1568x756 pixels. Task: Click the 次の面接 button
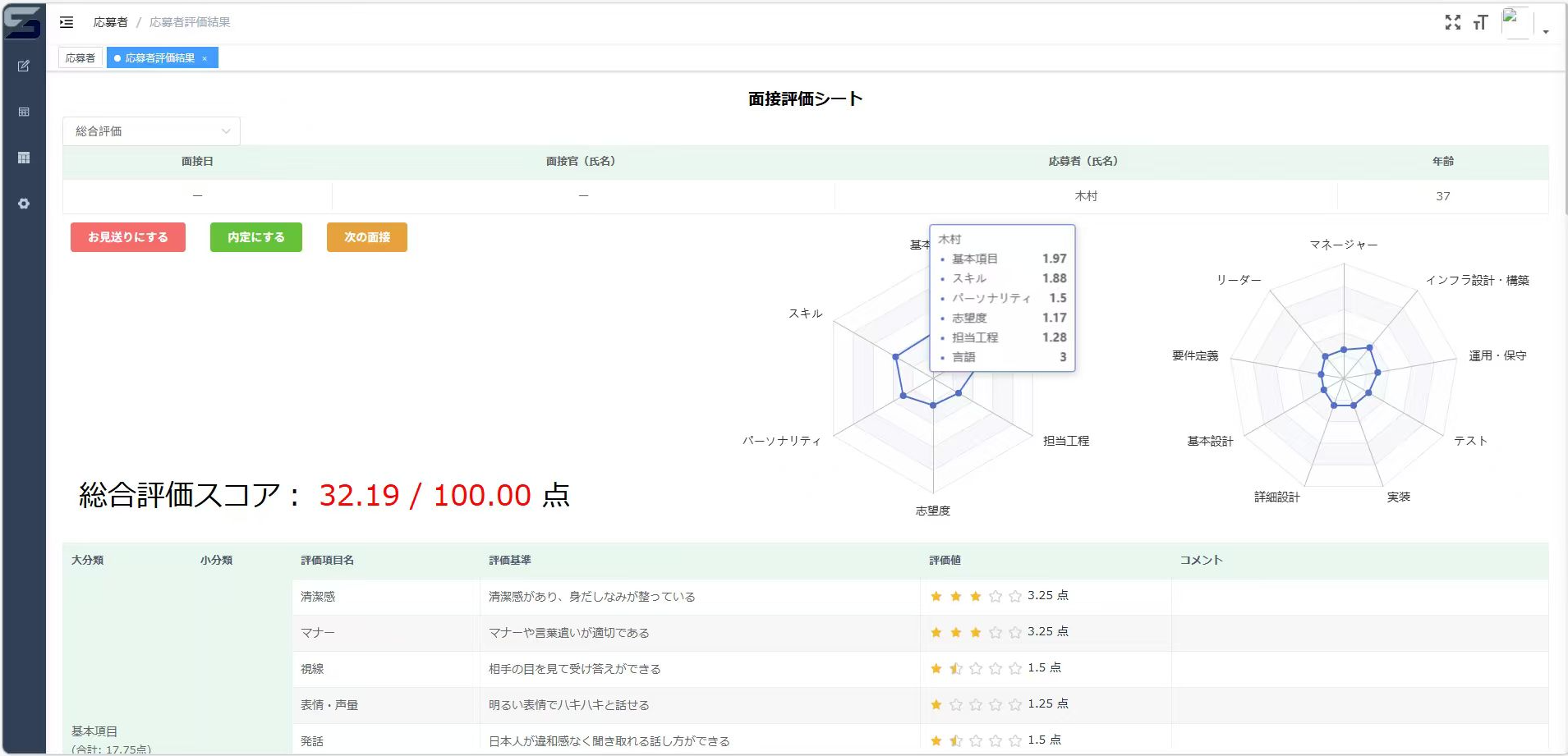pos(366,237)
